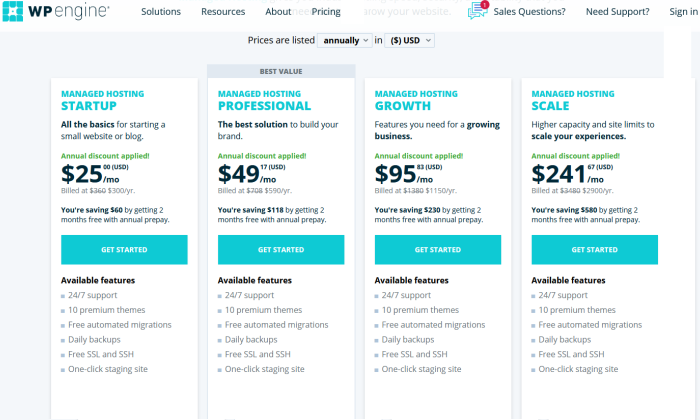Screen dimensions: 700x420
Task: Click '24/7 support' in the Startup plan
Action: coord(92,295)
